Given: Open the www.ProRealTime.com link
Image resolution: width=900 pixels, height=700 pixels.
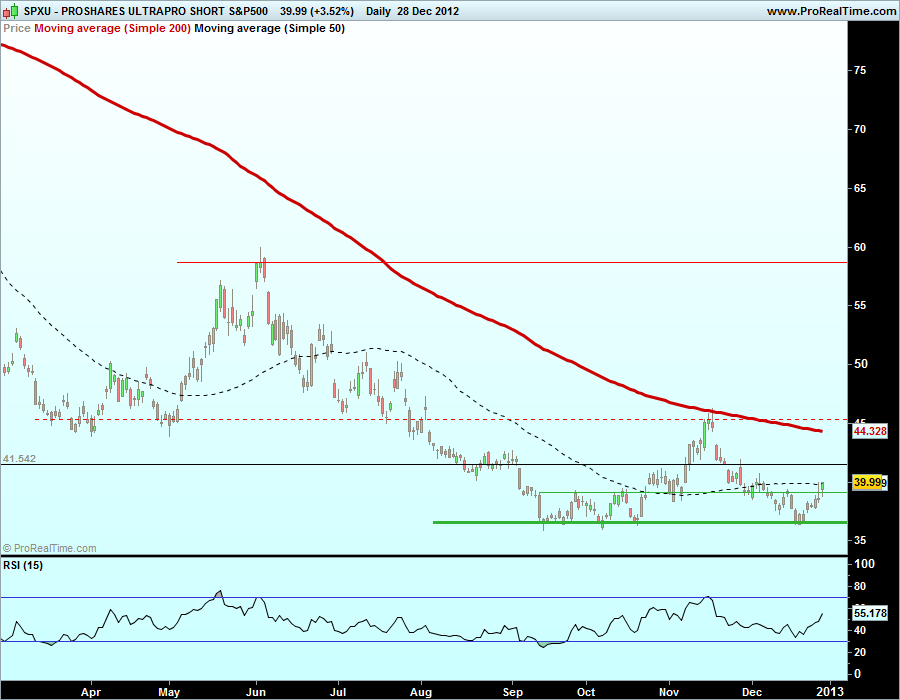Looking at the screenshot, I should coord(832,11).
